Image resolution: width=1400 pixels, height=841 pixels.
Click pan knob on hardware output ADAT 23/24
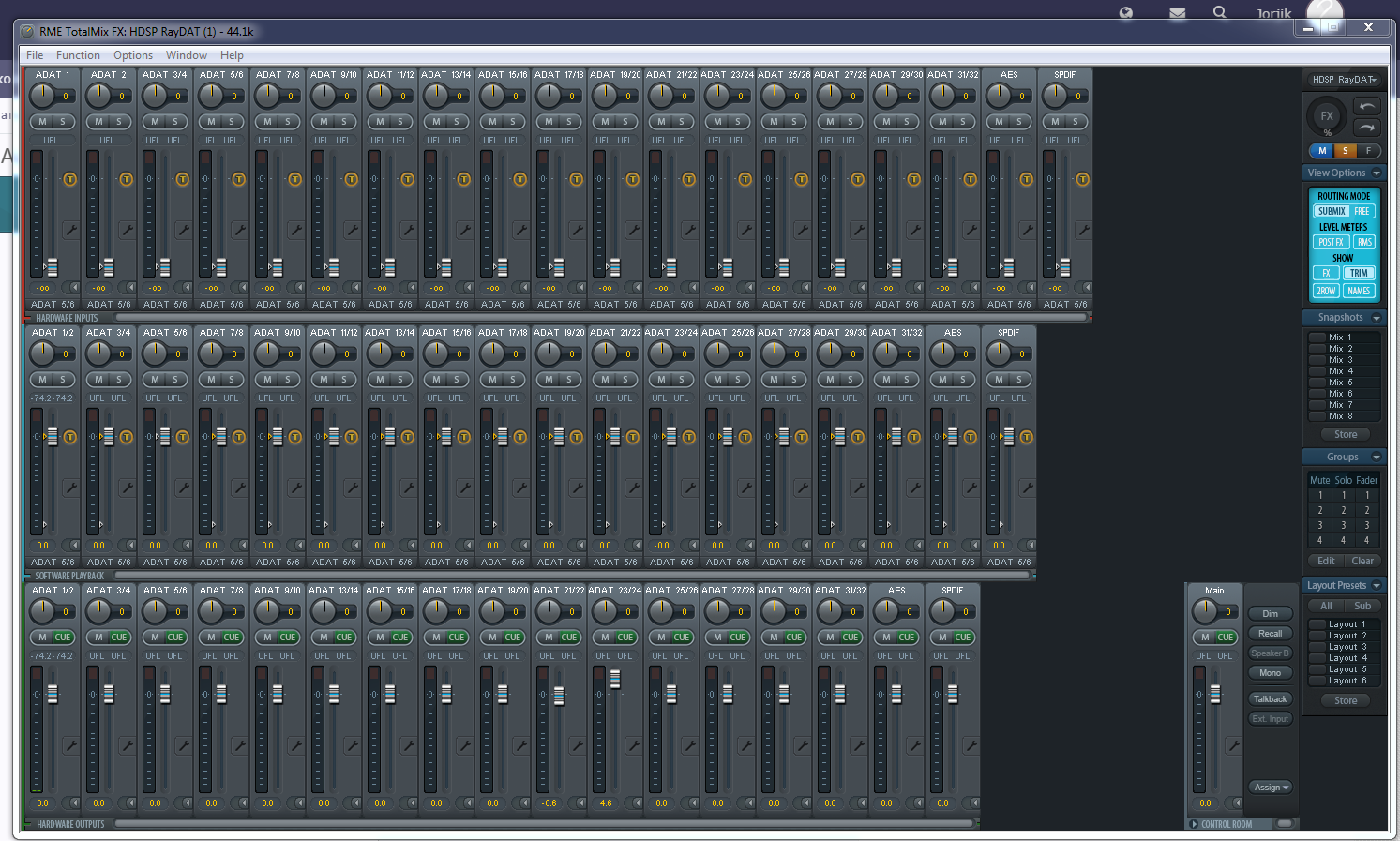click(x=605, y=610)
